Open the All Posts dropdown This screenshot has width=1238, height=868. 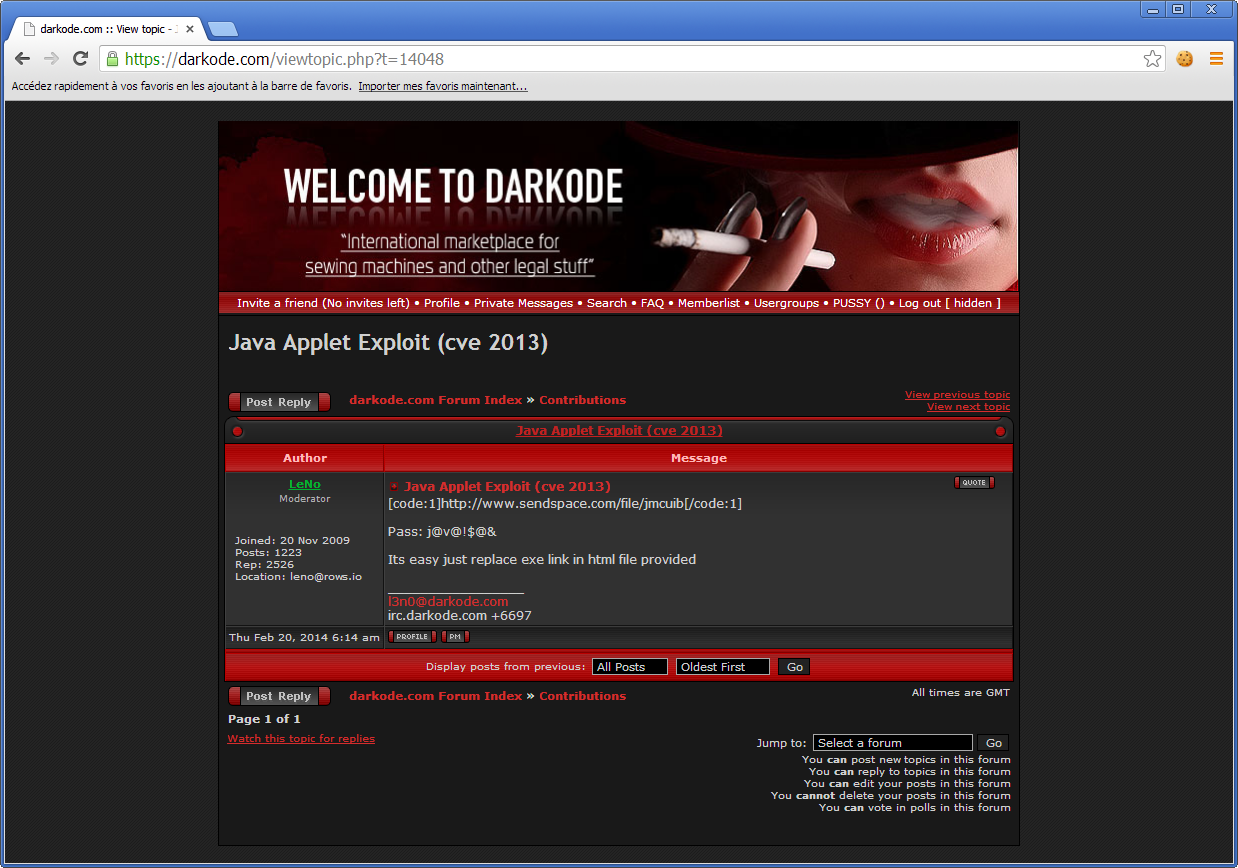(x=629, y=667)
